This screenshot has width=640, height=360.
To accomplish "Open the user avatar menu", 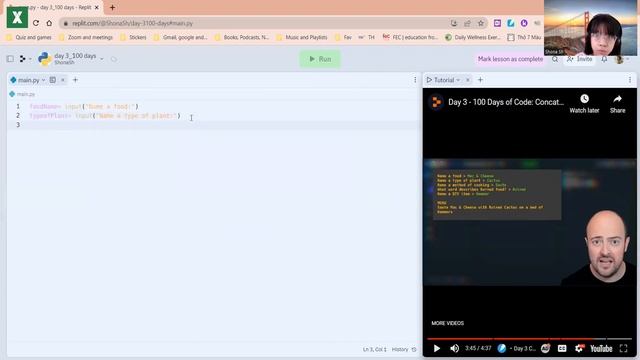I will point(619,59).
